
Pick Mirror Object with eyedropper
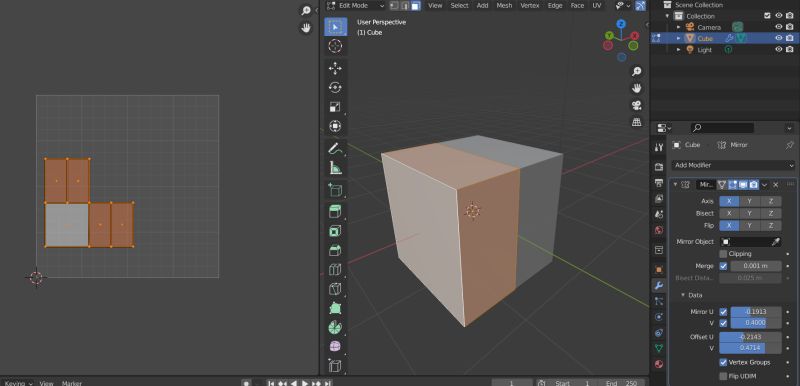pyautogui.click(x=776, y=242)
